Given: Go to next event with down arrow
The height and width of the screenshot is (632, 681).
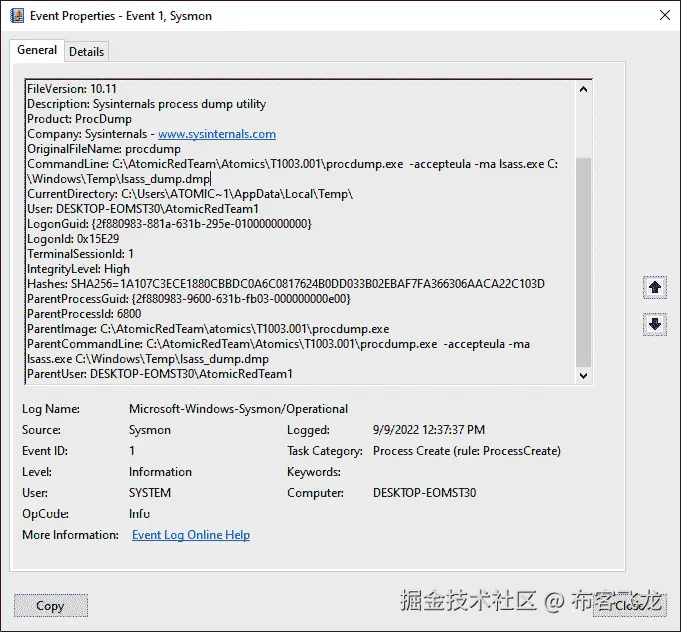Looking at the screenshot, I should coord(655,324).
